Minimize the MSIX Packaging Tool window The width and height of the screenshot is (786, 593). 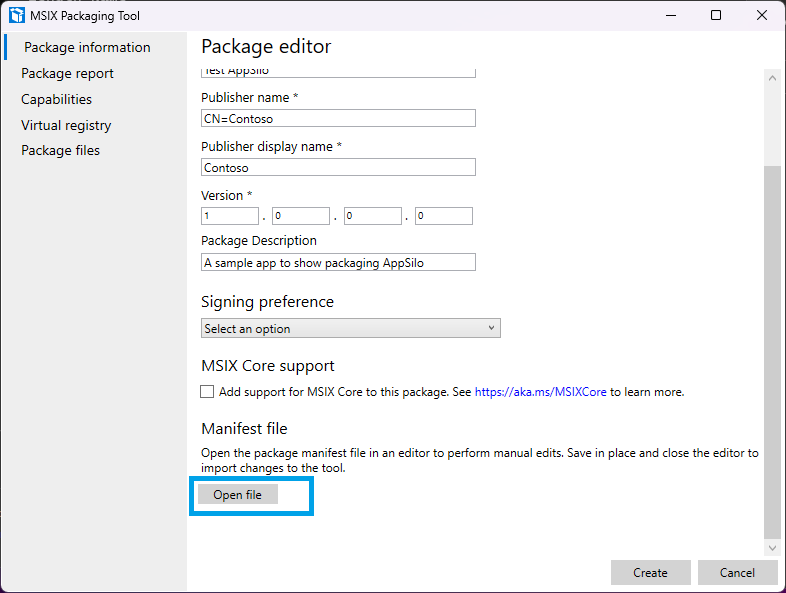coord(671,15)
